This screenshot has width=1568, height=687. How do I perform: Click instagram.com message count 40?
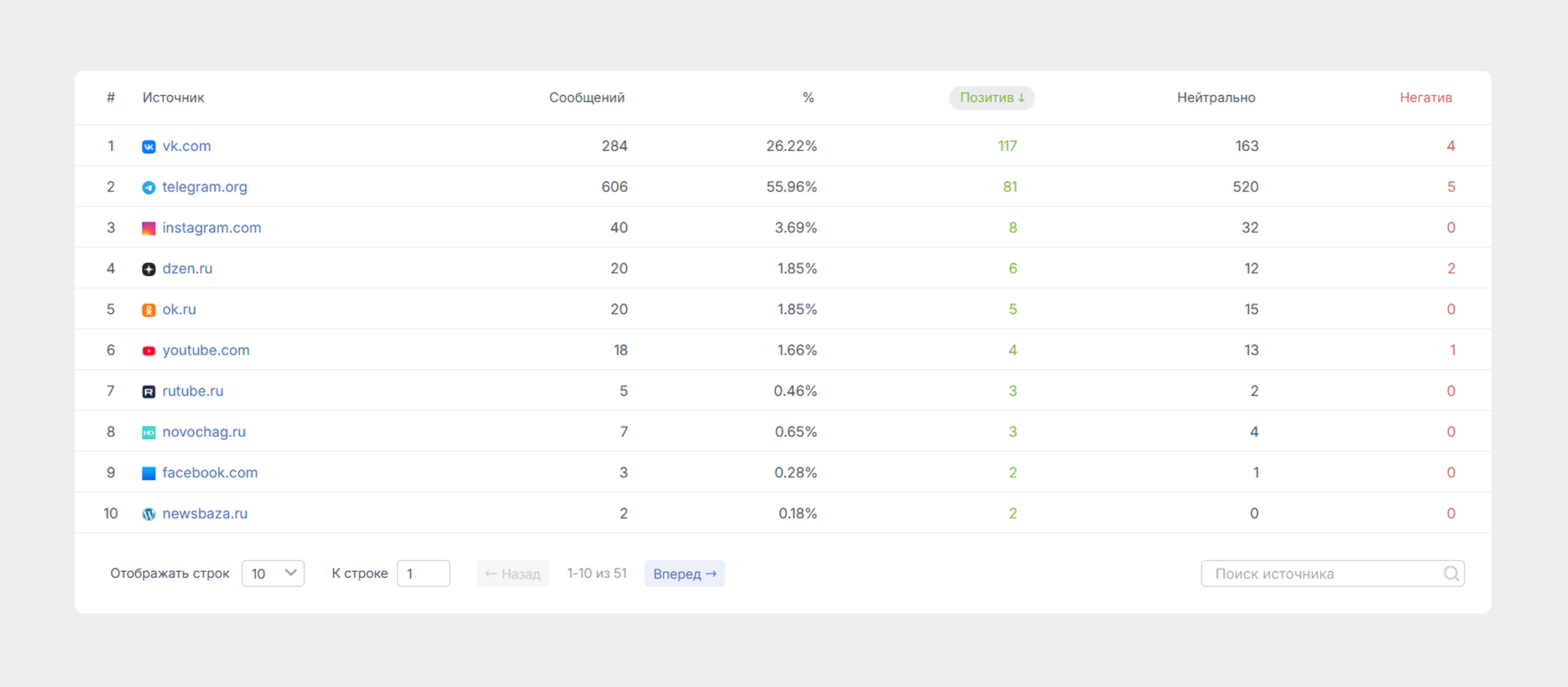[x=619, y=227]
